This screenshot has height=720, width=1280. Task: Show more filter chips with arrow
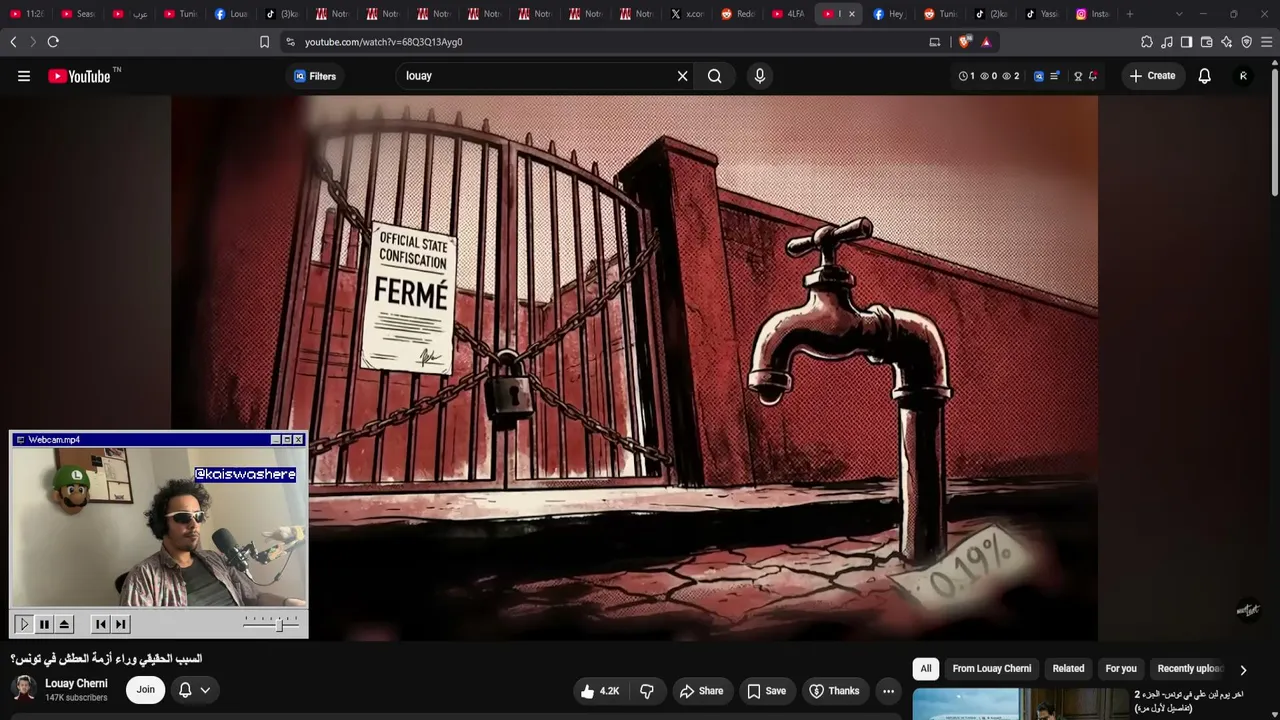pyautogui.click(x=1243, y=670)
